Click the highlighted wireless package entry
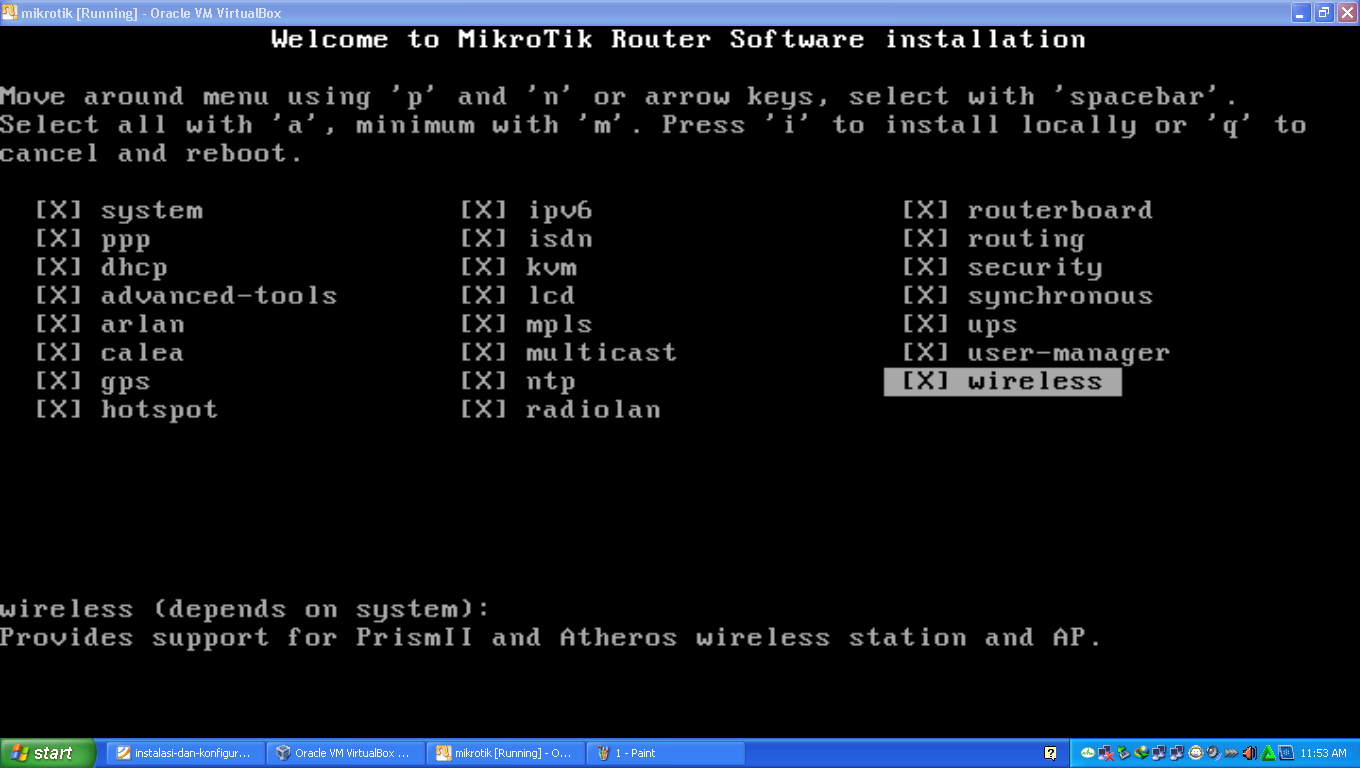 click(x=1003, y=381)
